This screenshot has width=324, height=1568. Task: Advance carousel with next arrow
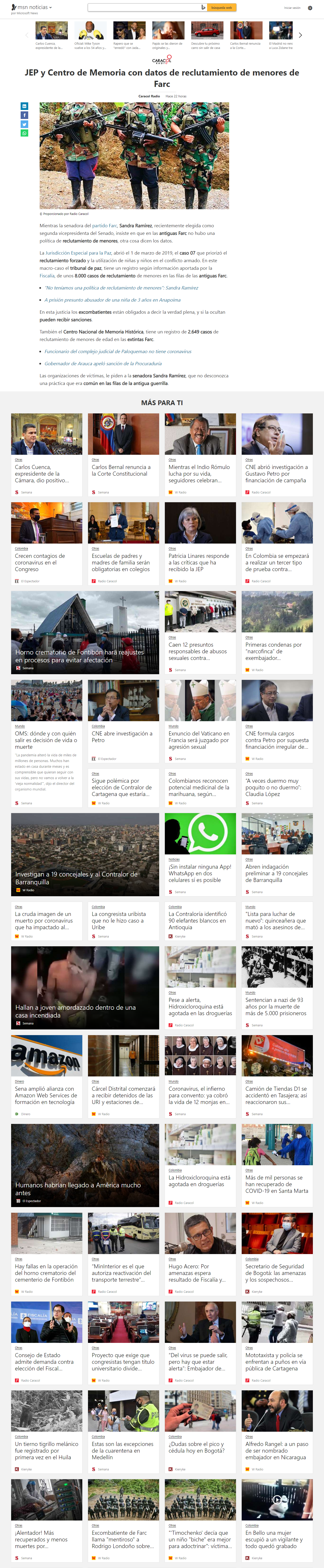[300, 35]
